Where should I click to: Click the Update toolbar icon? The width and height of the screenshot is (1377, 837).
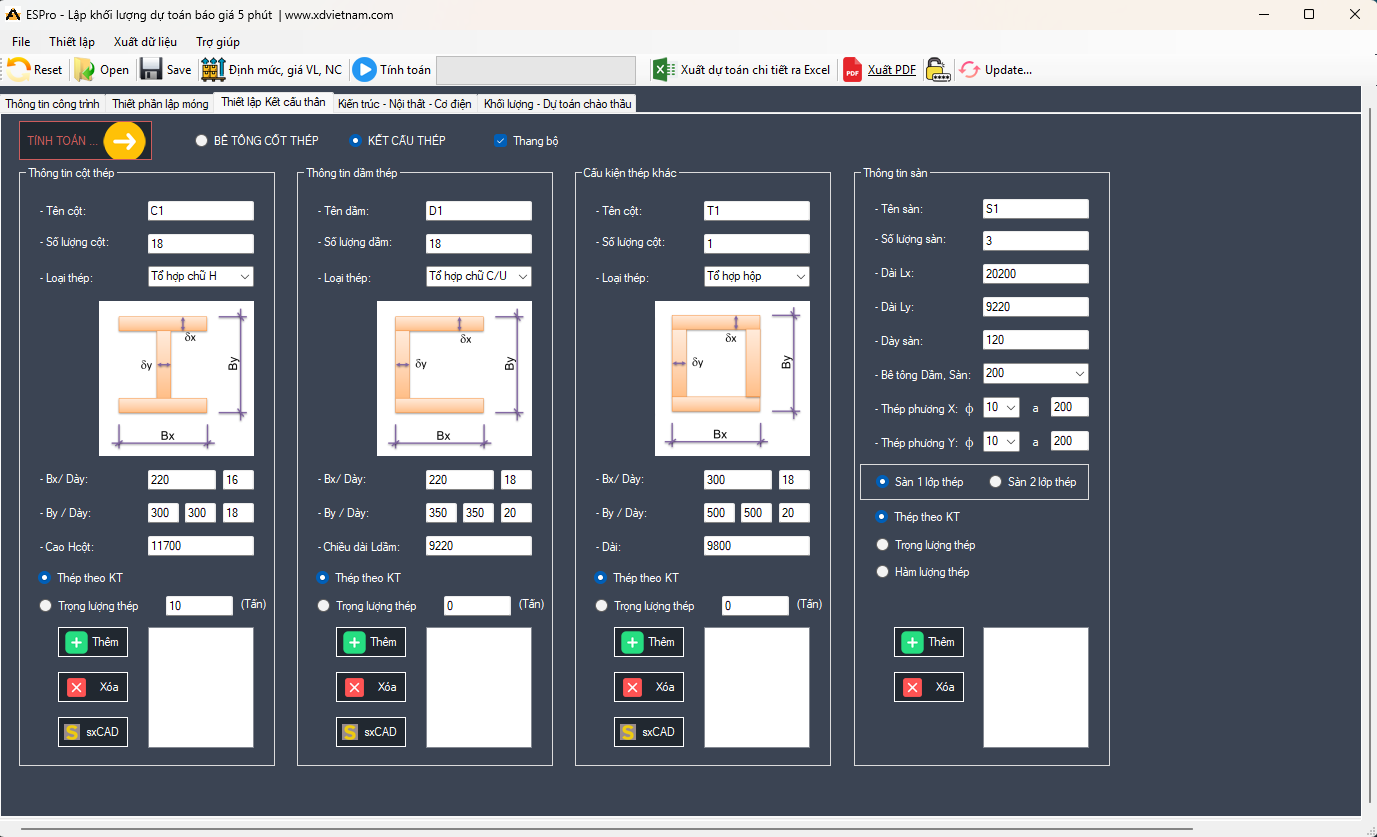point(969,70)
